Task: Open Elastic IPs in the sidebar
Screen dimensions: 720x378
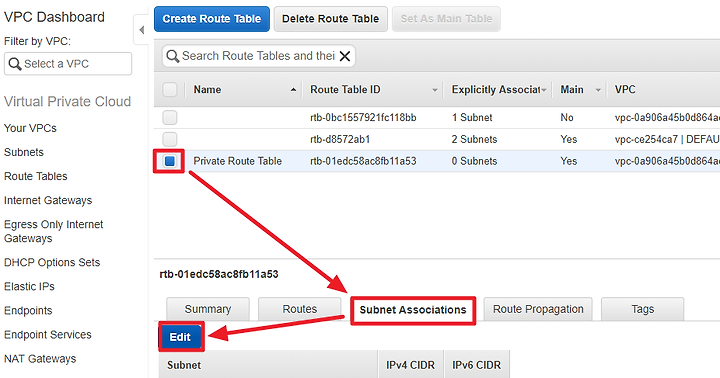Action: (29, 286)
